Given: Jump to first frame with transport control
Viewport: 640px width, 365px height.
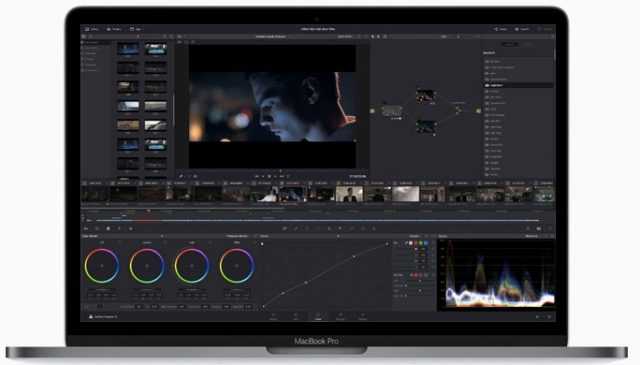Looking at the screenshot, I should coord(256,176).
